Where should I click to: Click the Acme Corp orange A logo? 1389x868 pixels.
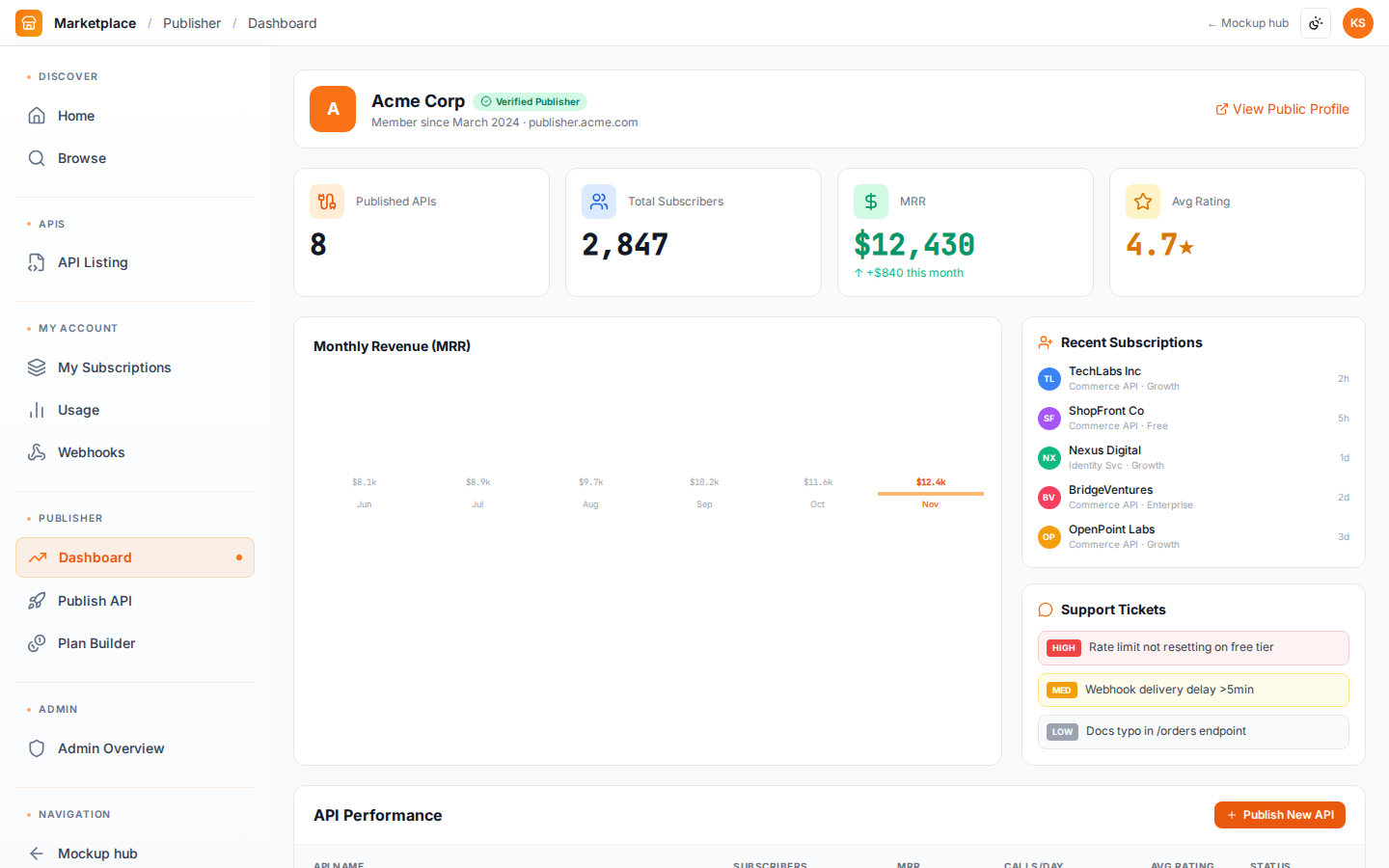333,109
